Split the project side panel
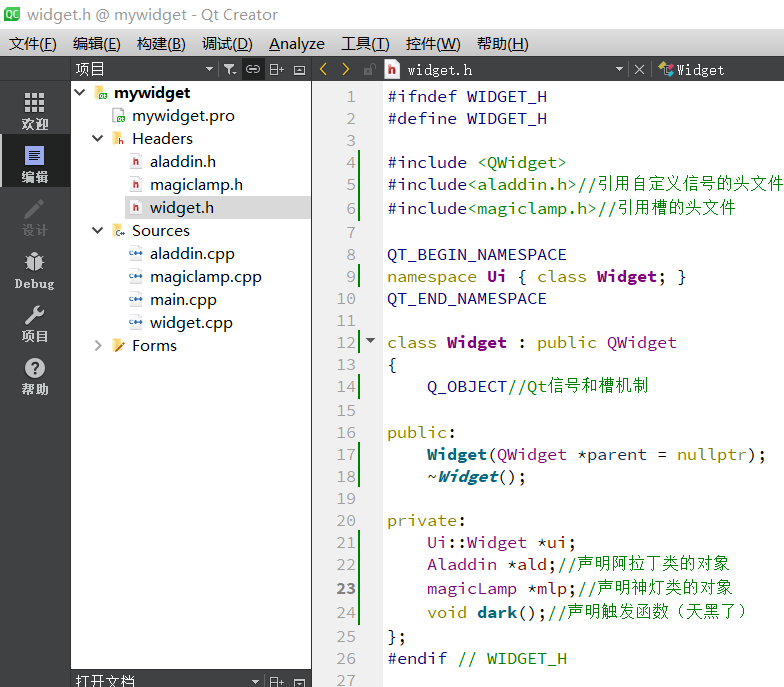Image resolution: width=784 pixels, height=687 pixels. (x=276, y=70)
